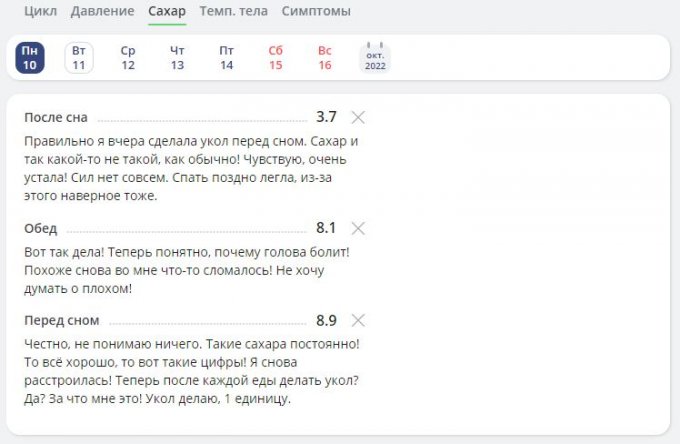
Task: Remove the 'Обед' 8.1 record
Action: pos(359,228)
